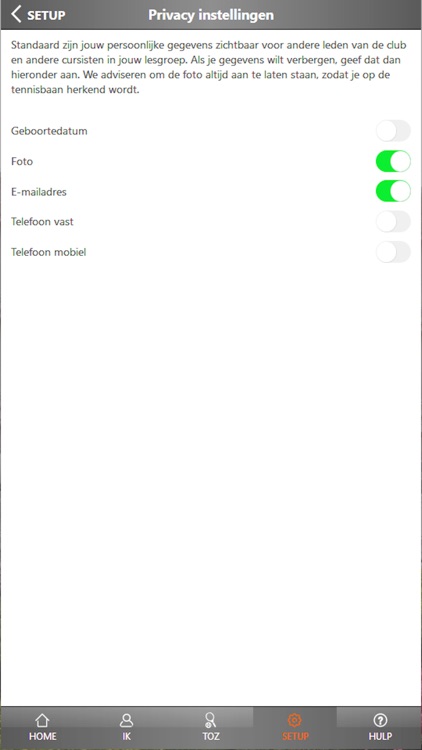Open the question mark help icon
The height and width of the screenshot is (750, 422).
(380, 720)
